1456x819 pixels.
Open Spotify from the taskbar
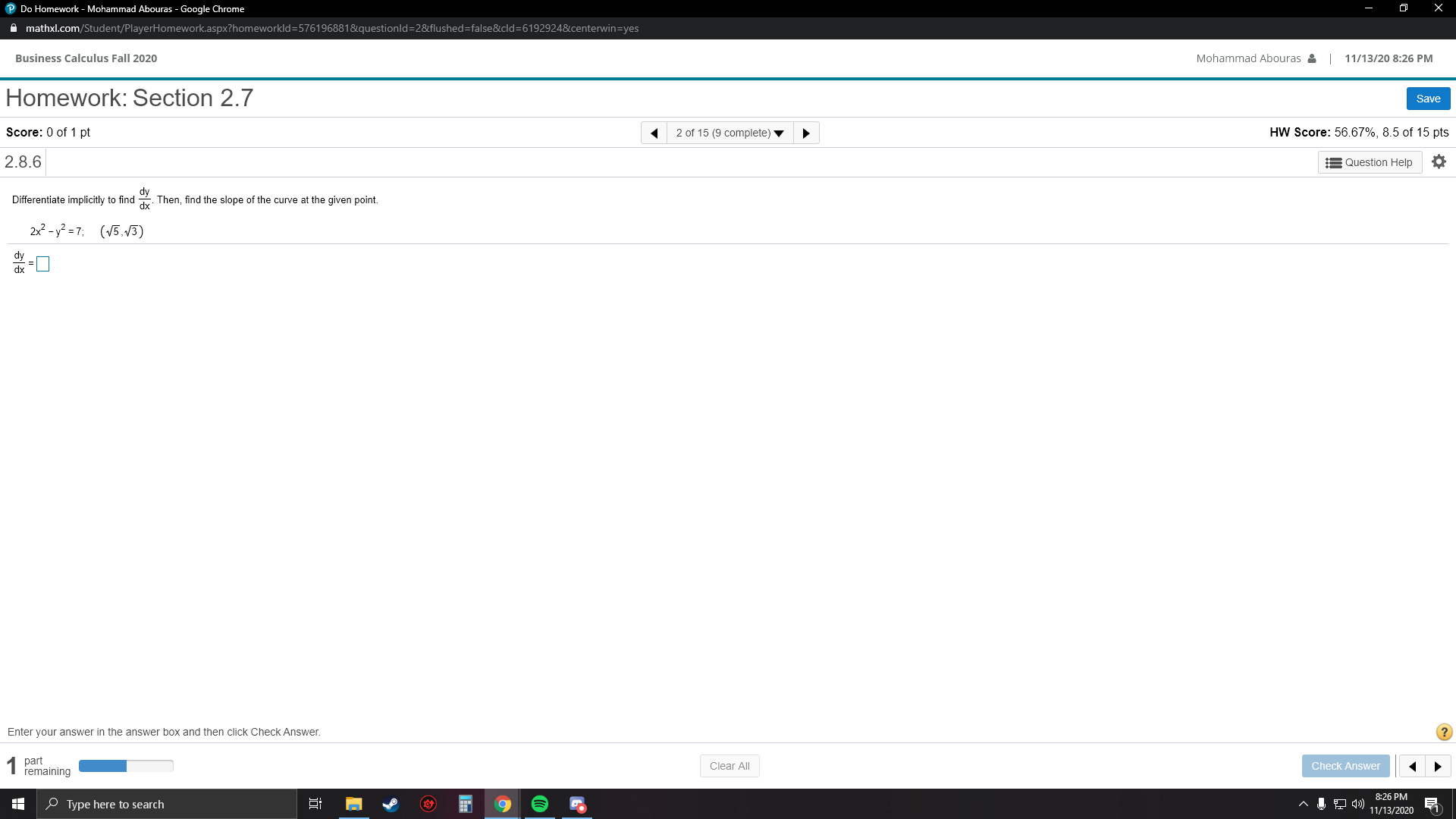point(540,804)
